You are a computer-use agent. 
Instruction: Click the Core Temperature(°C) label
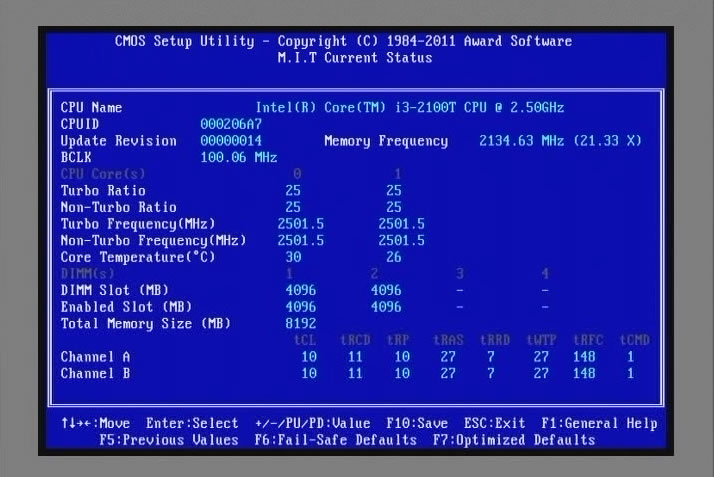[138, 257]
